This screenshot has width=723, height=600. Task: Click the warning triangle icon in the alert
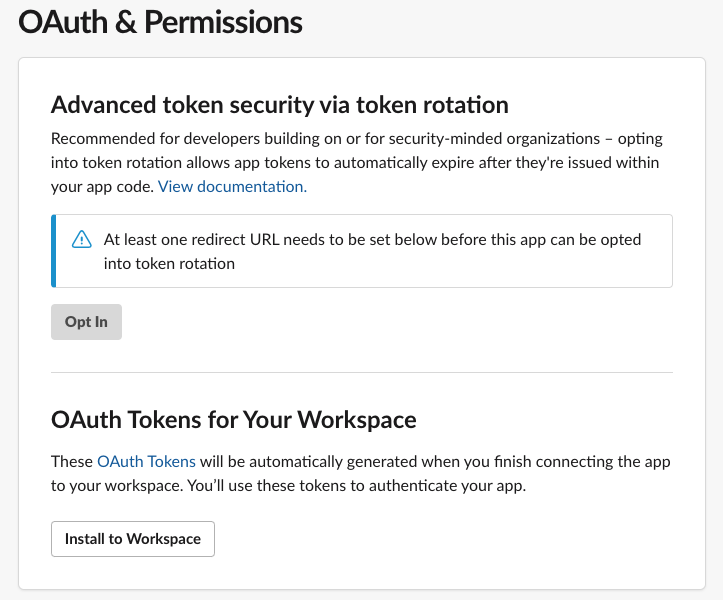point(82,239)
